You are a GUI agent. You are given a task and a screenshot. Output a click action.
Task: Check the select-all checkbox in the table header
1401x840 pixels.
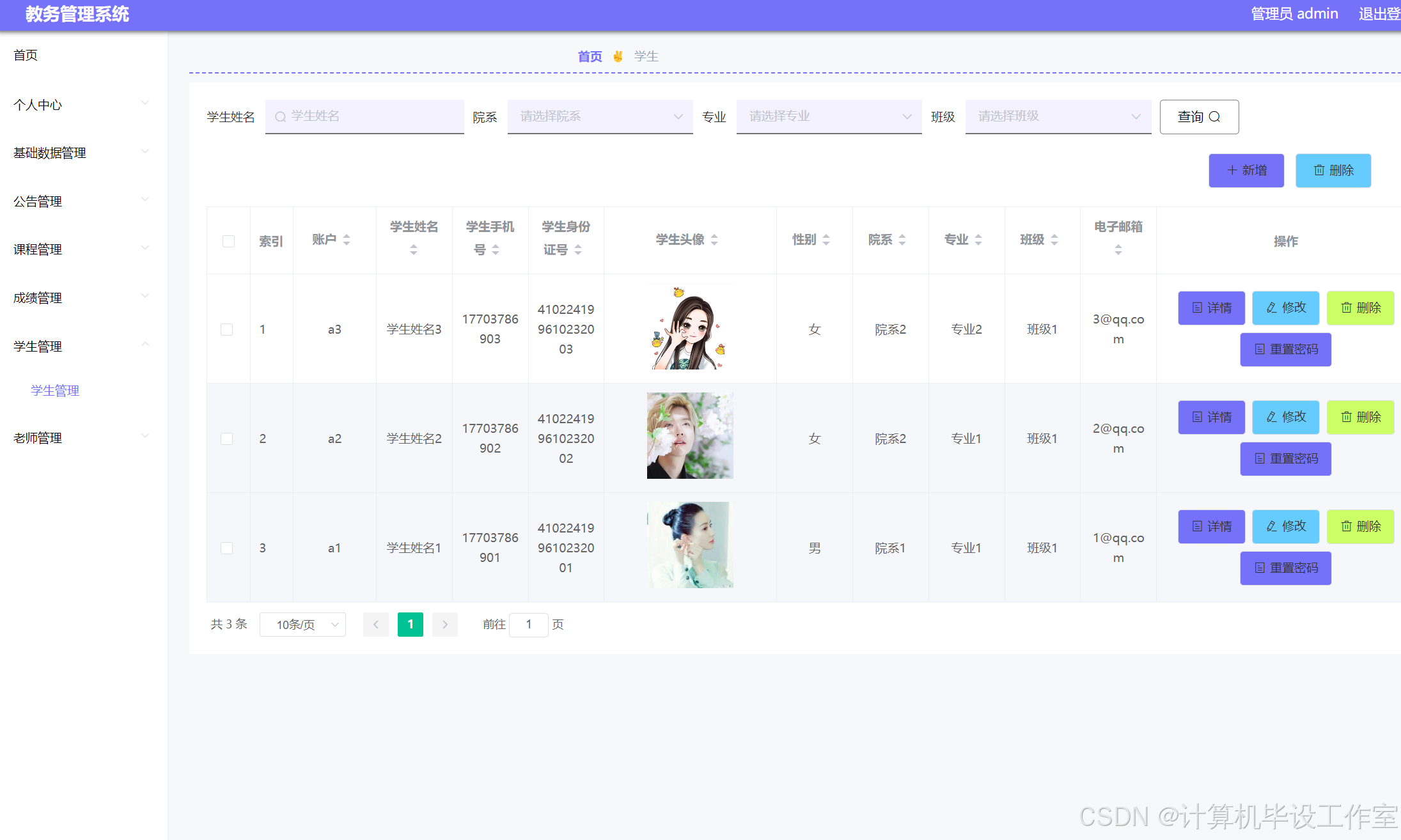(x=228, y=240)
